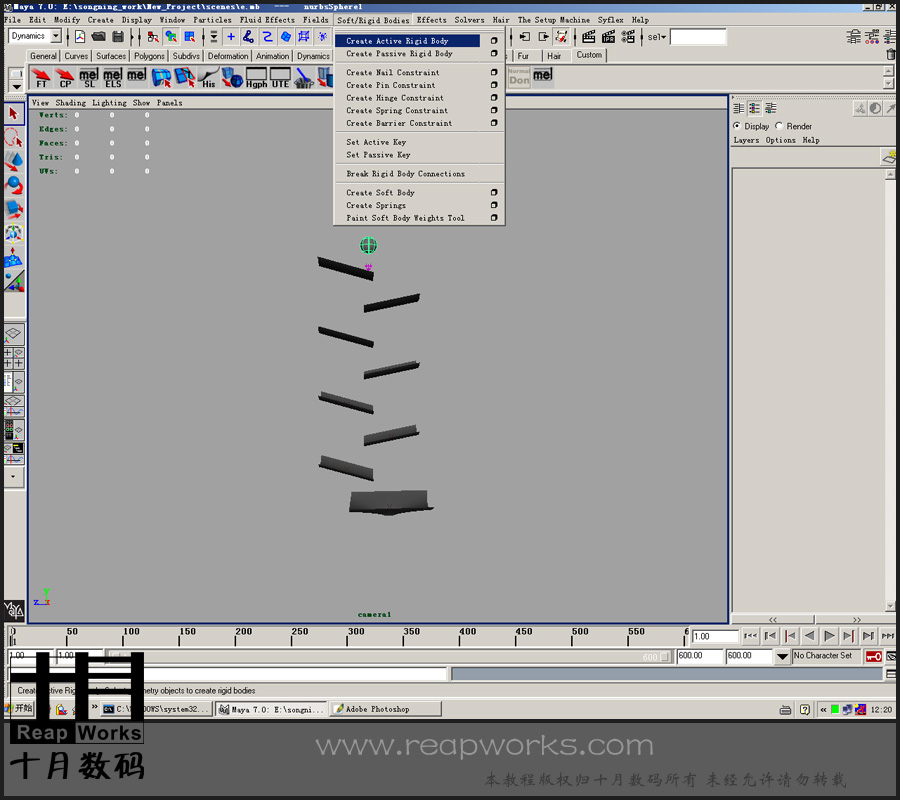The width and height of the screenshot is (900, 800).
Task: Activate the Scale tool
Action: click(x=14, y=209)
